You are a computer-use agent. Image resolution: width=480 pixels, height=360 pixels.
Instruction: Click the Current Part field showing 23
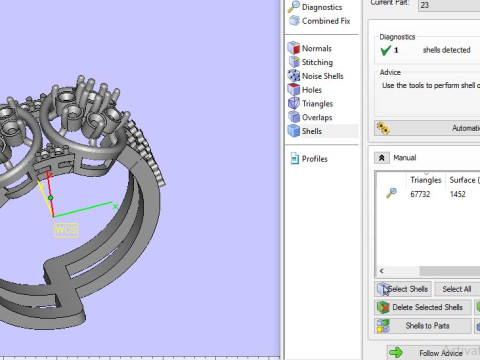coord(449,5)
